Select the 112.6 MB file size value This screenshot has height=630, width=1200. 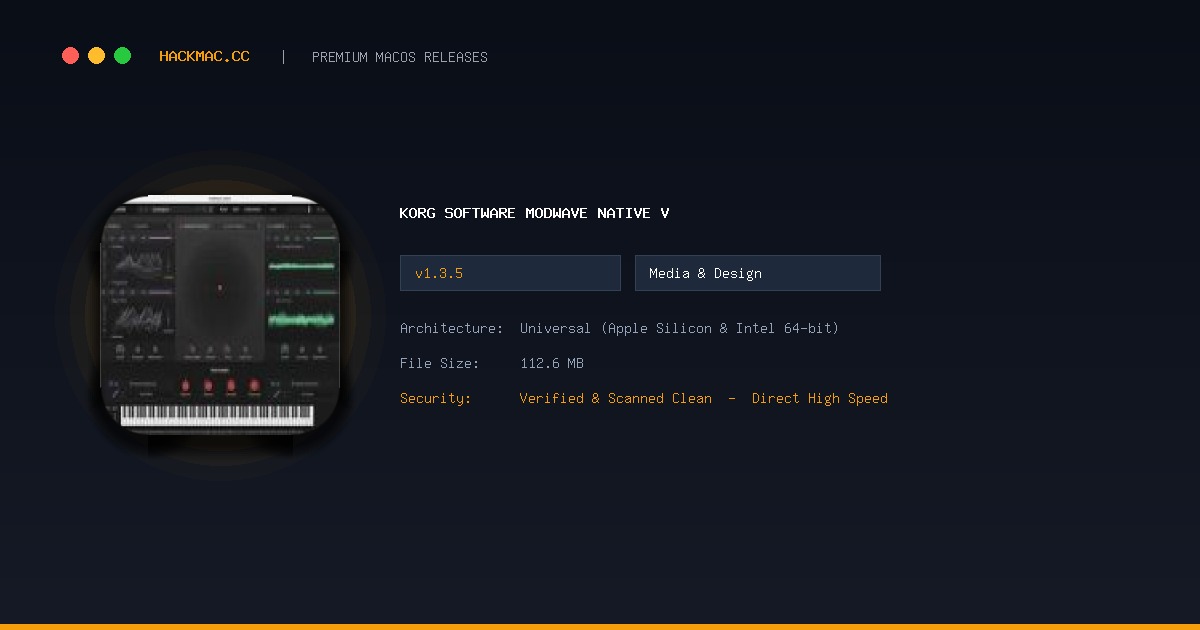pyautogui.click(x=552, y=363)
